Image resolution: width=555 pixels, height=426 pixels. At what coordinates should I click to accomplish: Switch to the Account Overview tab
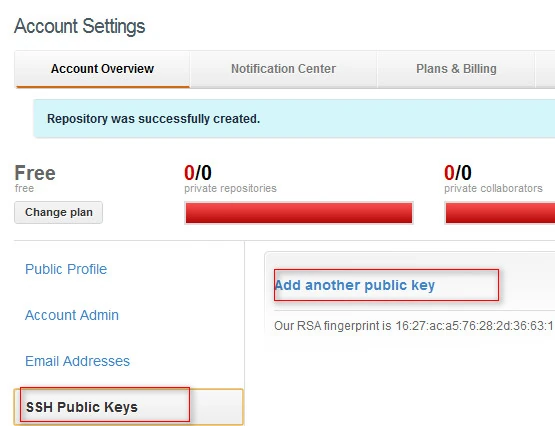tap(102, 69)
